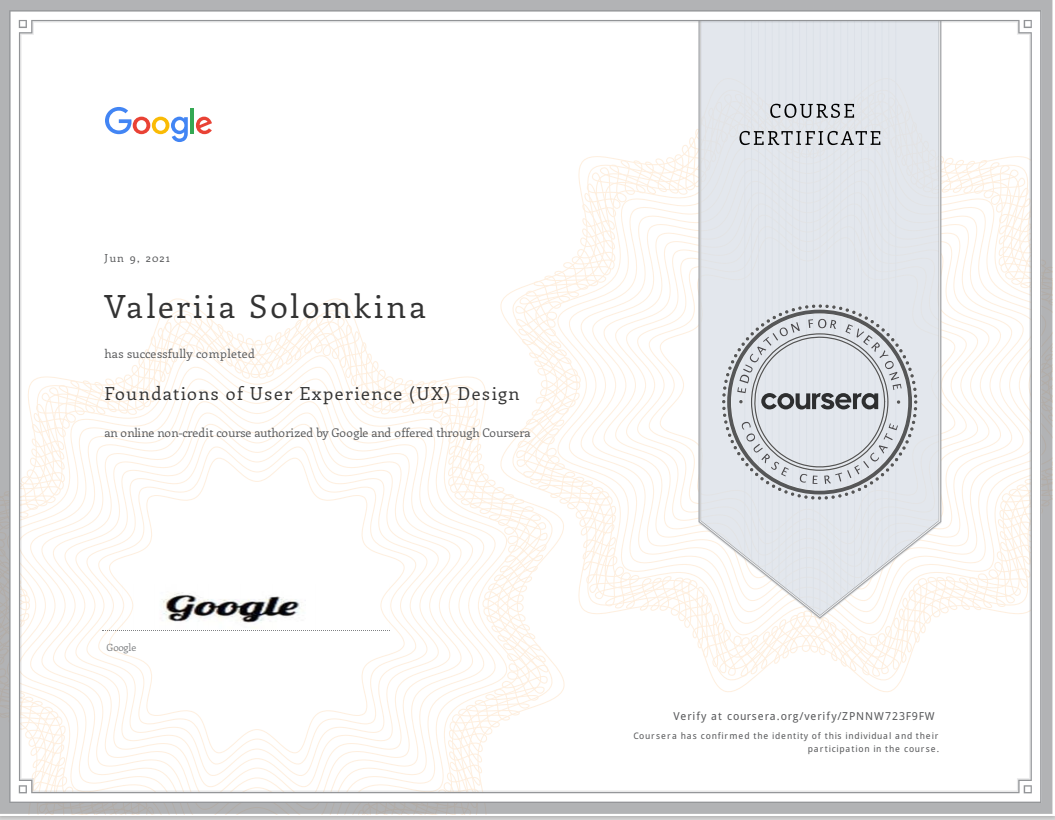This screenshot has width=1055, height=820.
Task: Click the 'online non-credit course' description line
Action: click(x=317, y=433)
